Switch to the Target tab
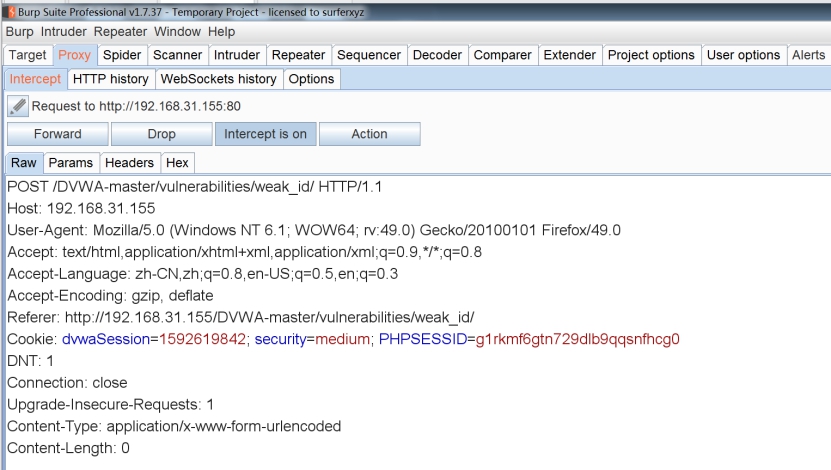 pos(28,55)
